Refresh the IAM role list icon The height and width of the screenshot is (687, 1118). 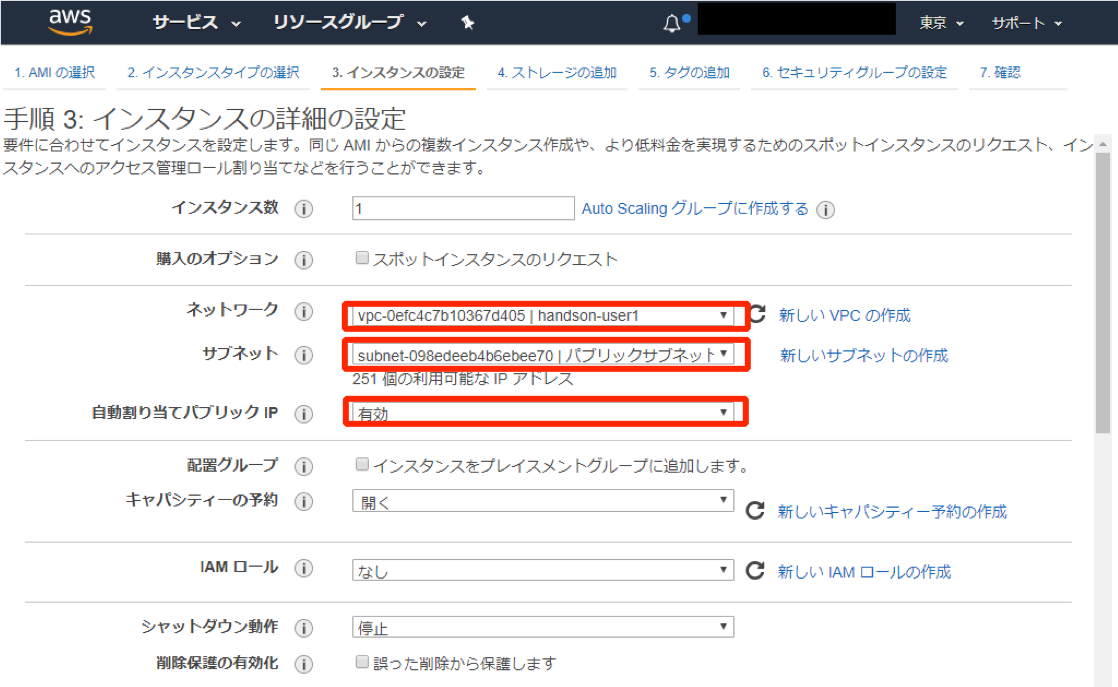(x=755, y=570)
